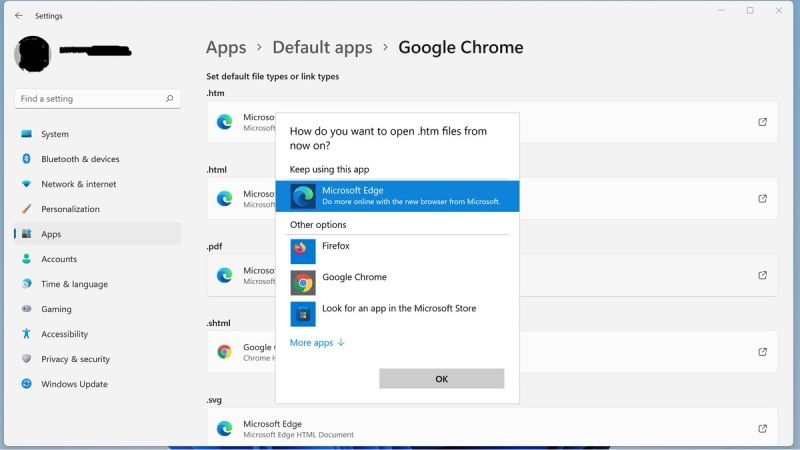
Task: Close the Settings window
Action: click(x=779, y=10)
